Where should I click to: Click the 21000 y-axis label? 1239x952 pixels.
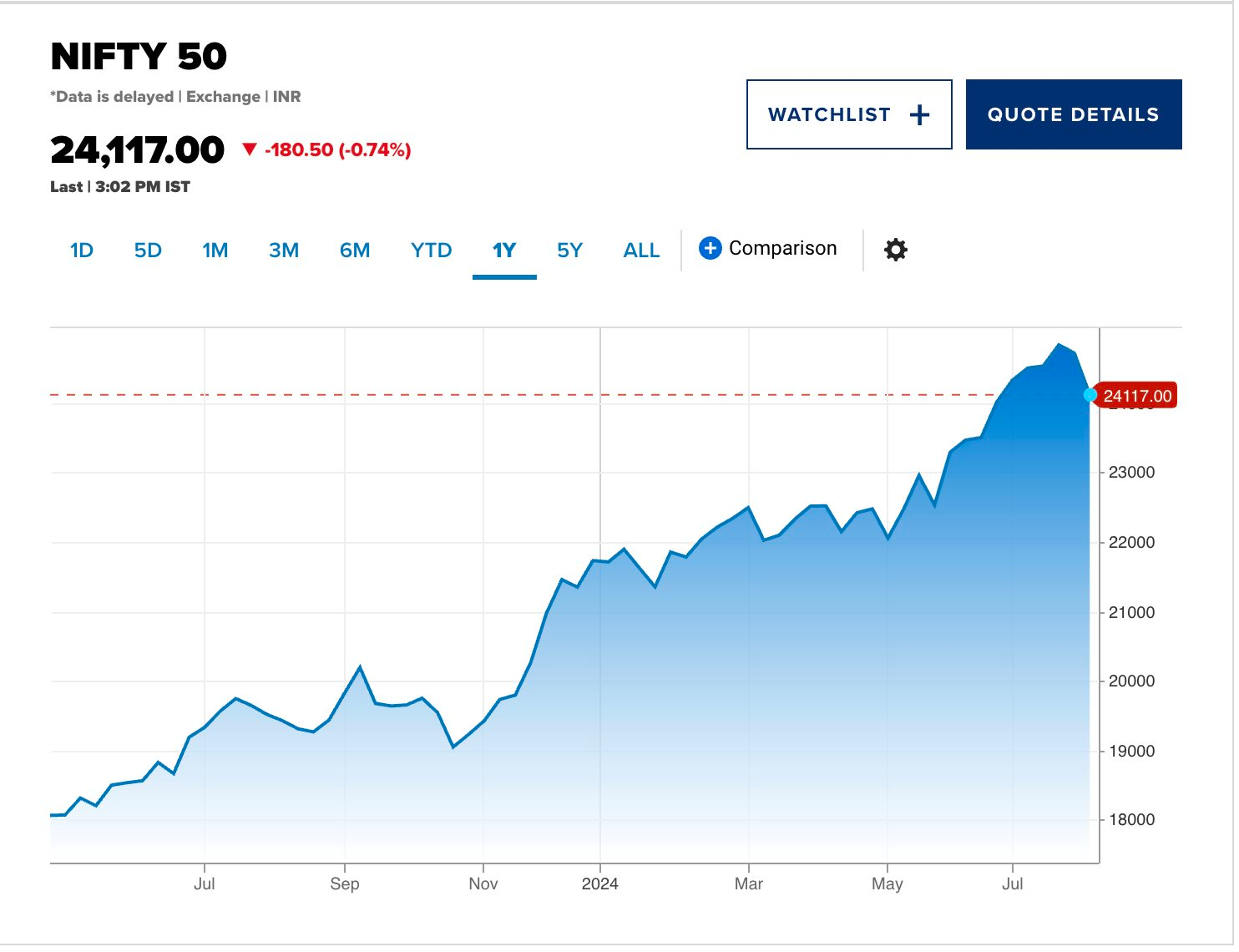point(1131,613)
